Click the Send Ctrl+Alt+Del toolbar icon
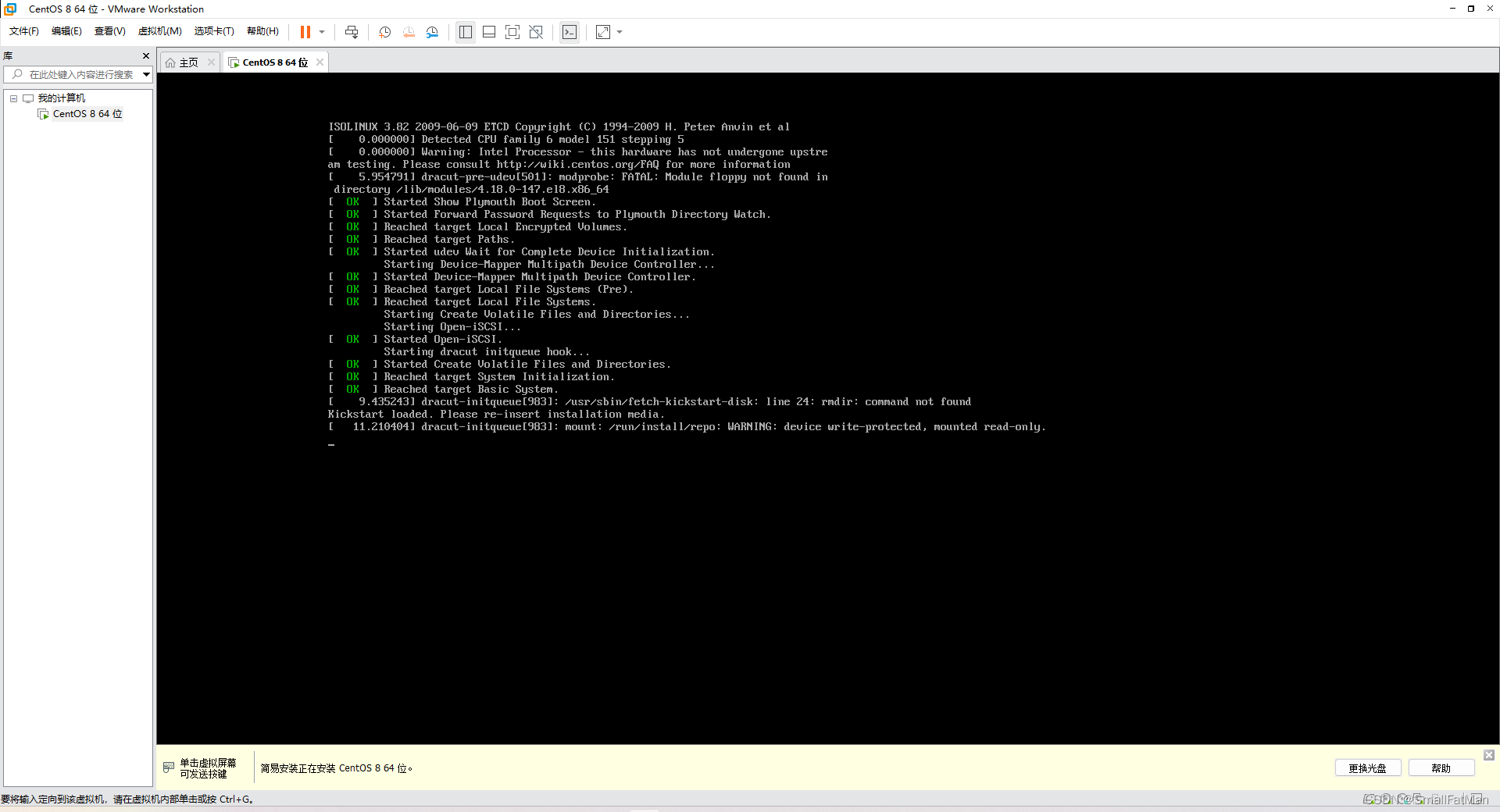1500x812 pixels. coord(352,32)
